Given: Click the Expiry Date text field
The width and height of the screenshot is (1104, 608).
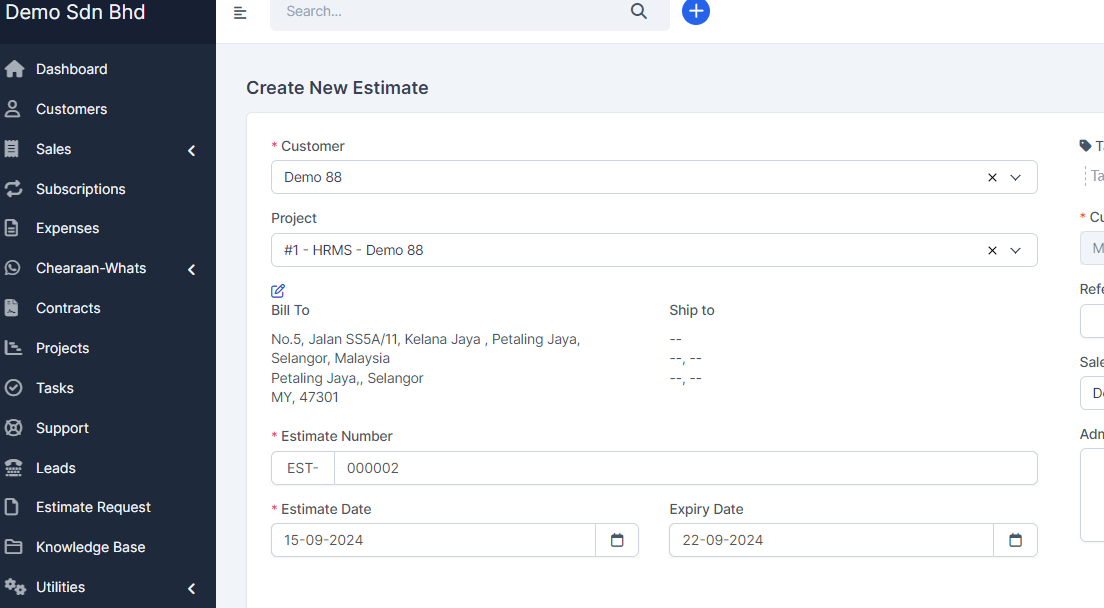Looking at the screenshot, I should [830, 540].
